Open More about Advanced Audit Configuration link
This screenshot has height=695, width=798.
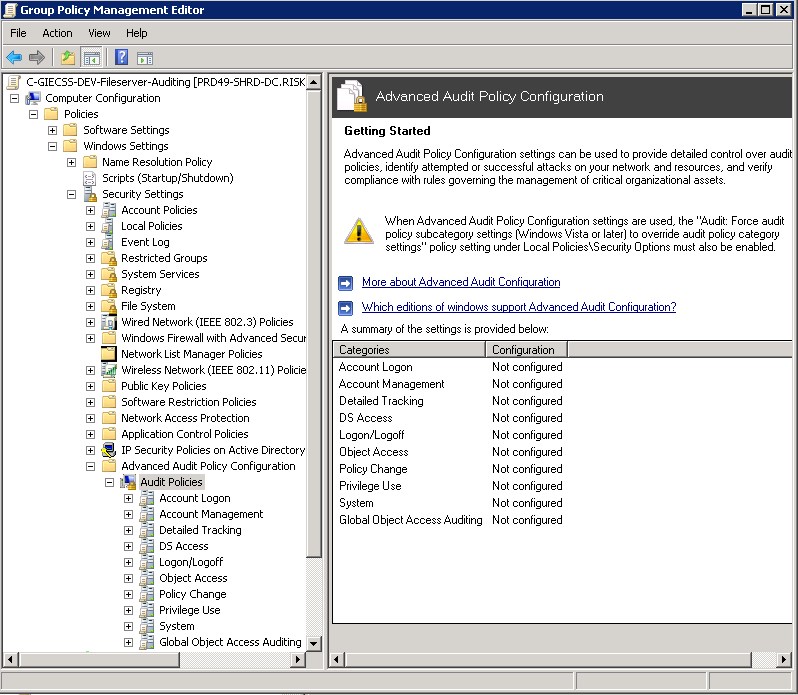(461, 282)
